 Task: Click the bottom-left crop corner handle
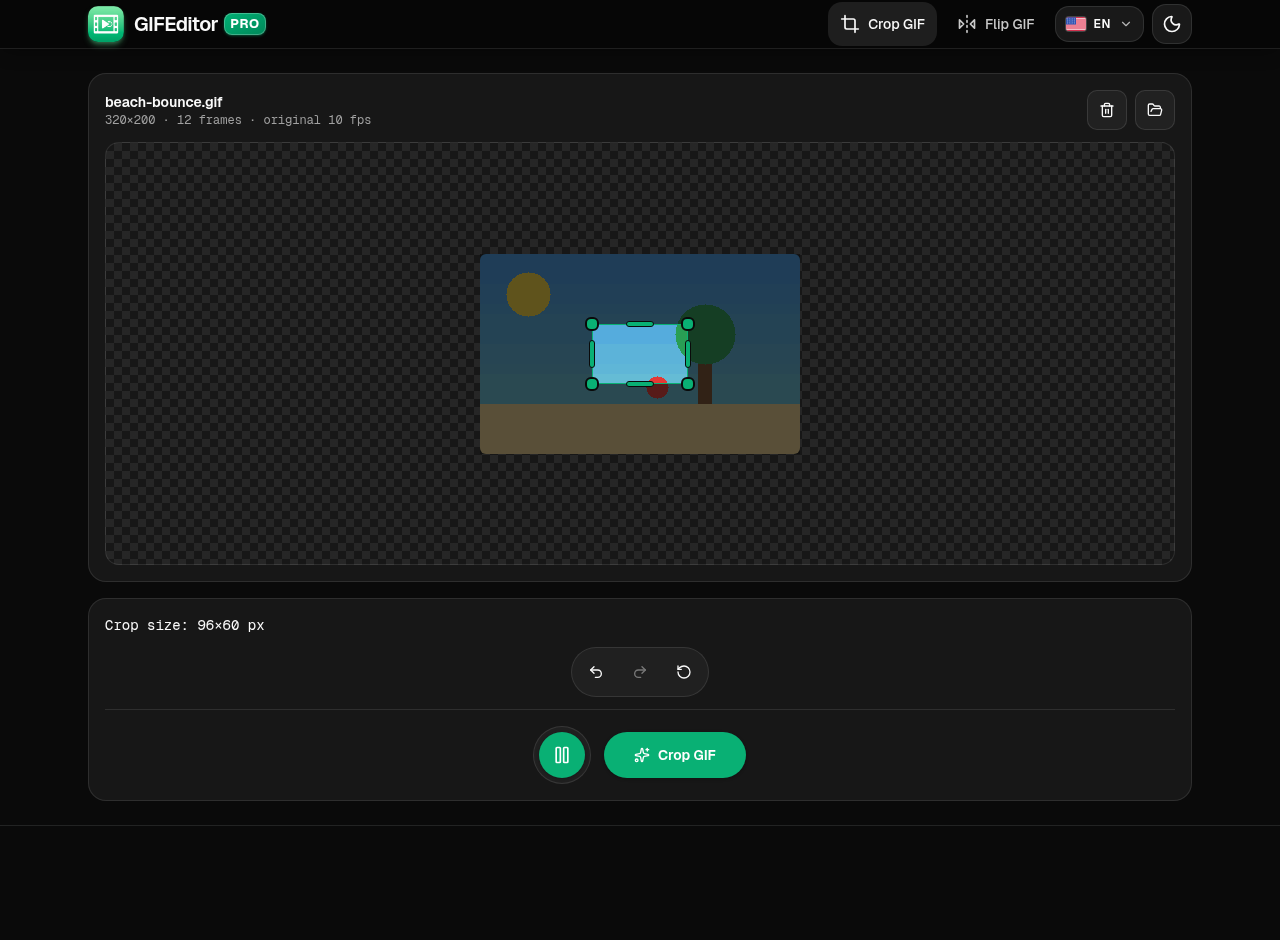[592, 384]
